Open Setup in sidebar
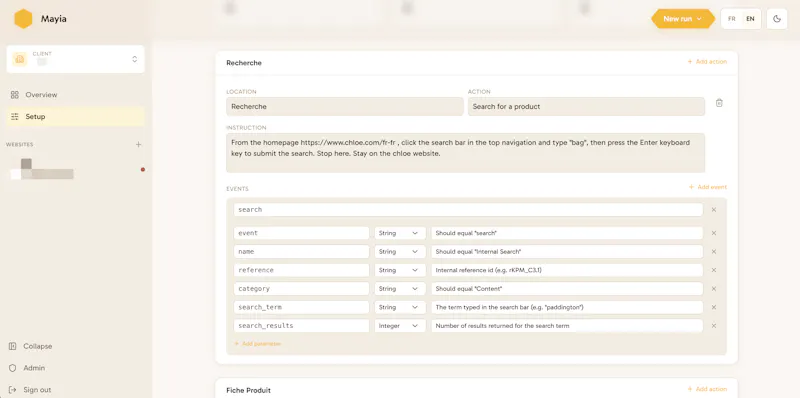The width and height of the screenshot is (800, 398). click(x=76, y=116)
